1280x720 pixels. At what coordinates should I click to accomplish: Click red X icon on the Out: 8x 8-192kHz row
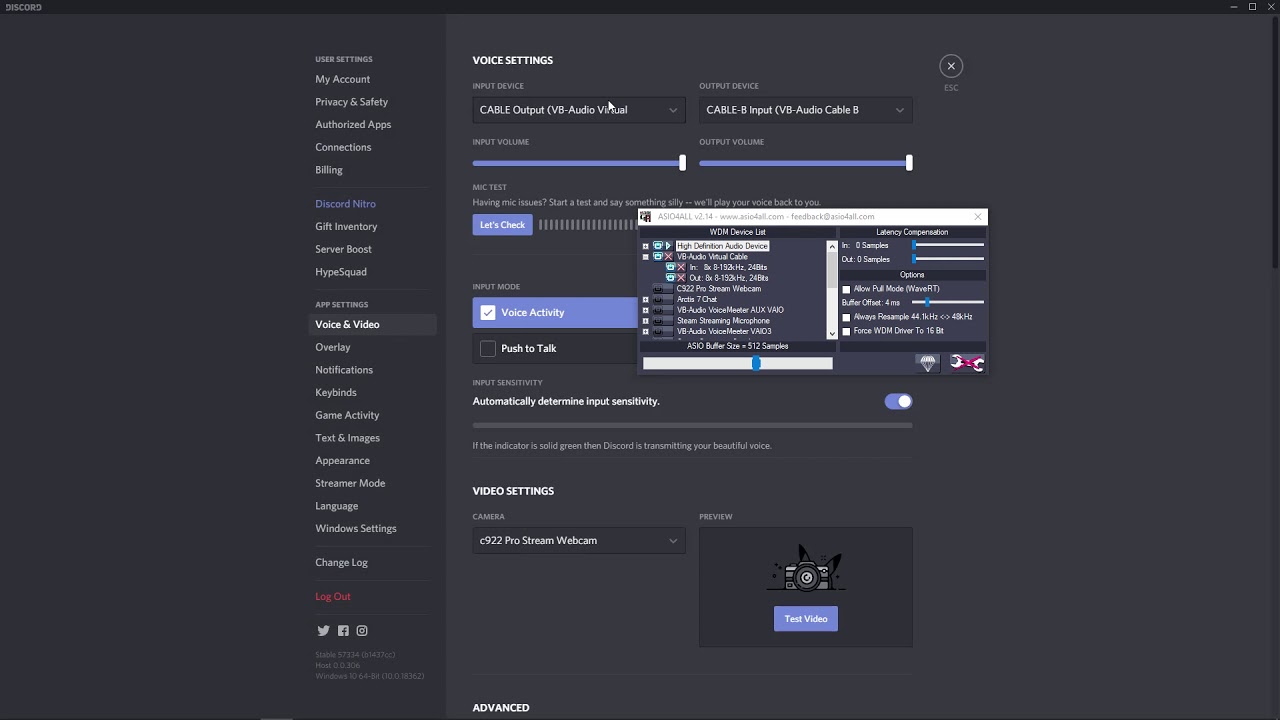(681, 278)
